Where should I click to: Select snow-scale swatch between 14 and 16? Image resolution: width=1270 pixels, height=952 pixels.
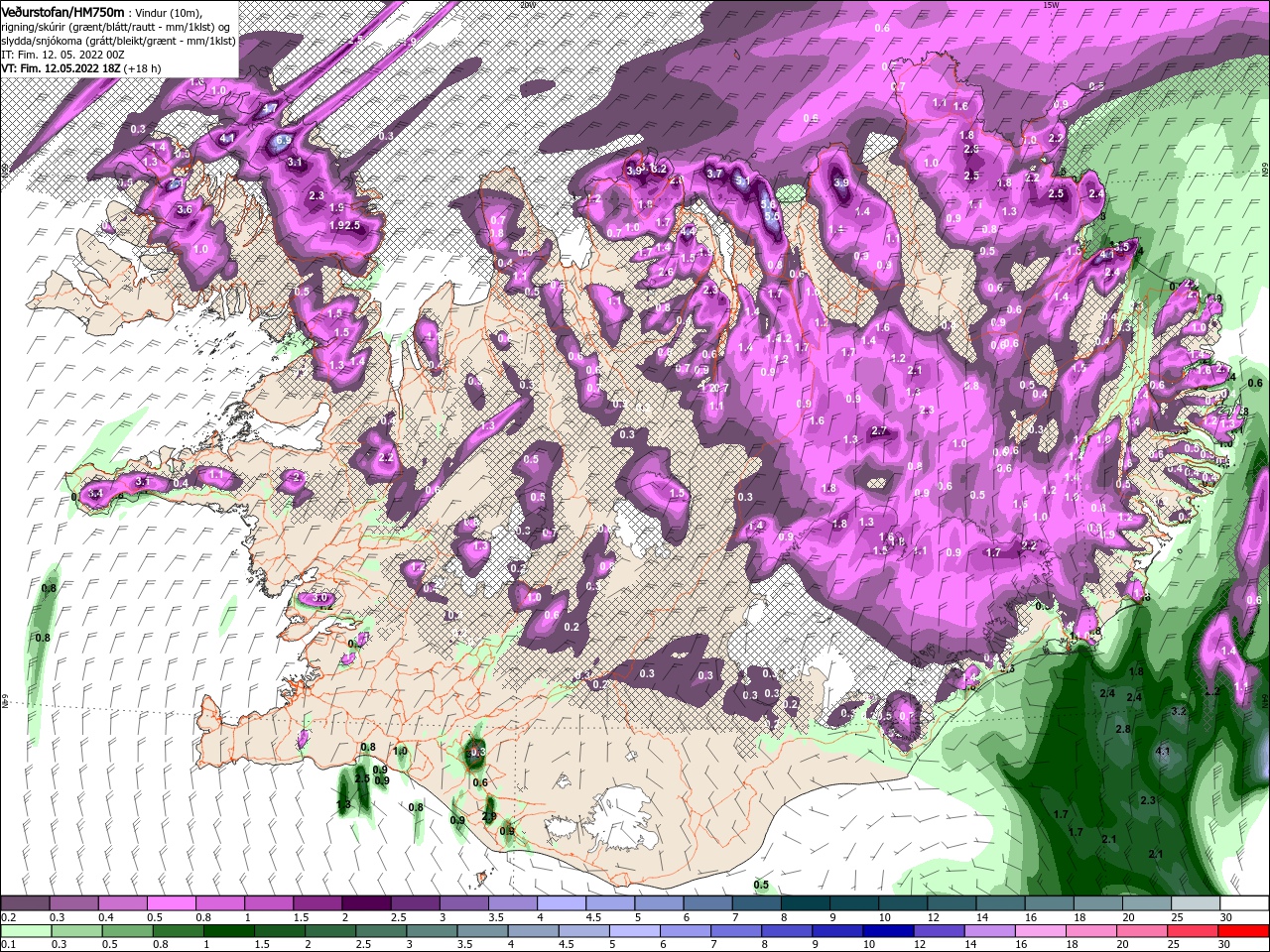tap(1000, 903)
